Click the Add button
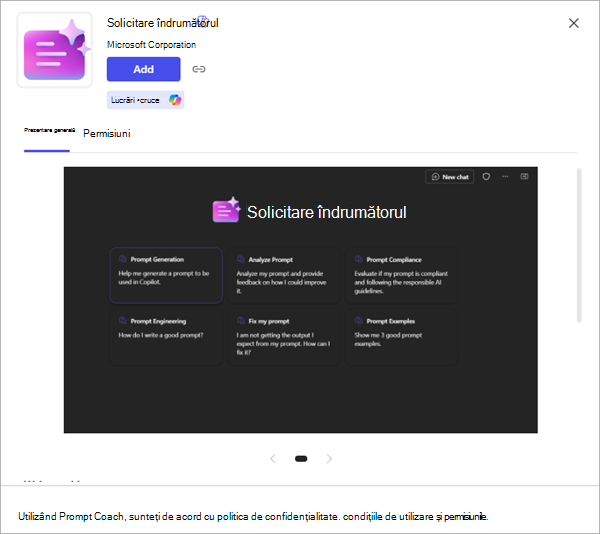600x534 pixels. coord(143,69)
